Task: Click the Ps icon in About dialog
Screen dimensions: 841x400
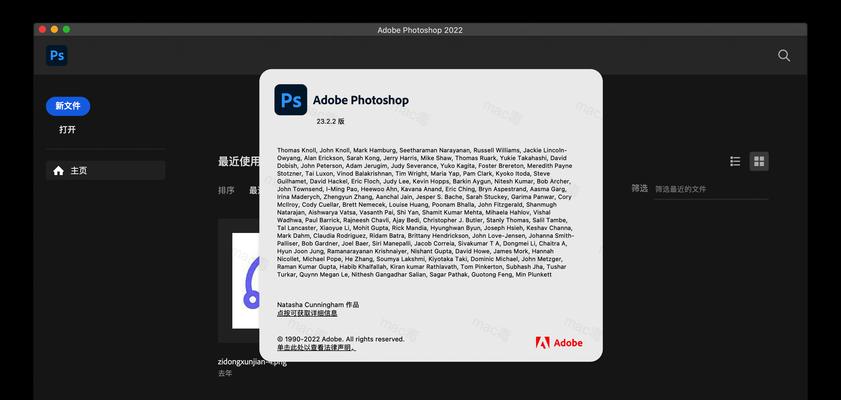Action: (x=291, y=100)
